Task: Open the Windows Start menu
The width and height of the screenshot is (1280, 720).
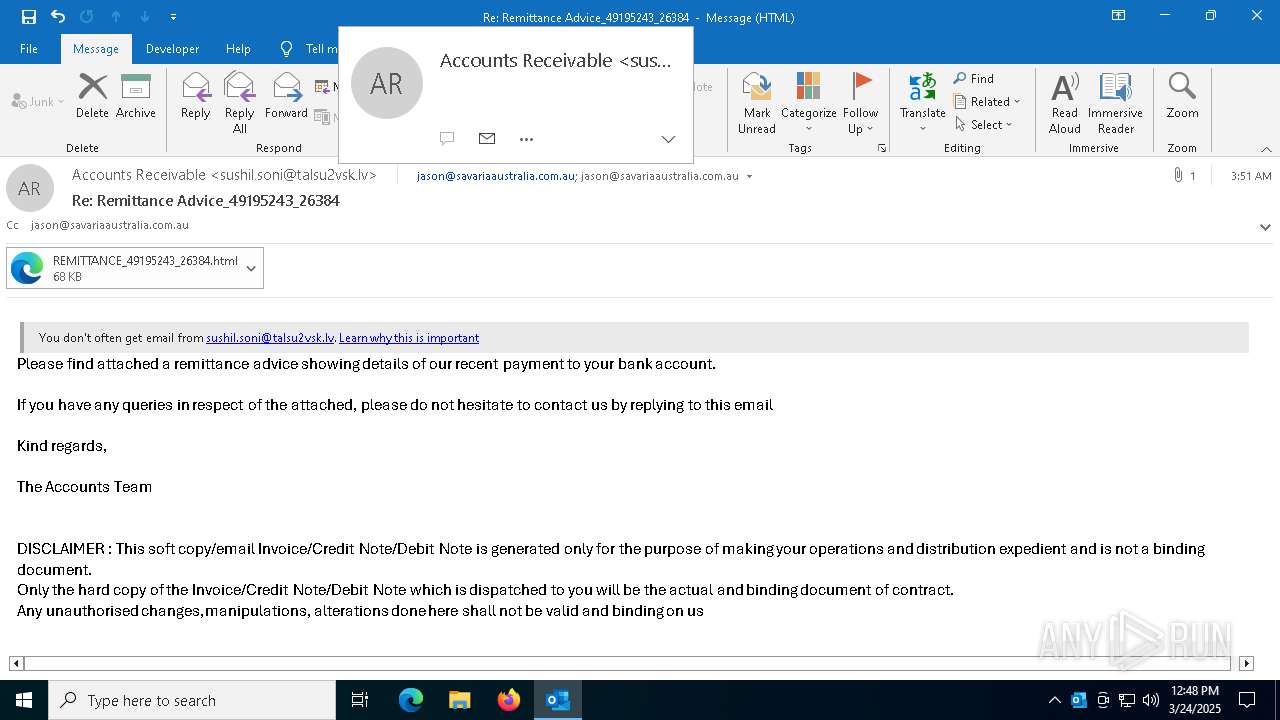Action: [x=24, y=700]
